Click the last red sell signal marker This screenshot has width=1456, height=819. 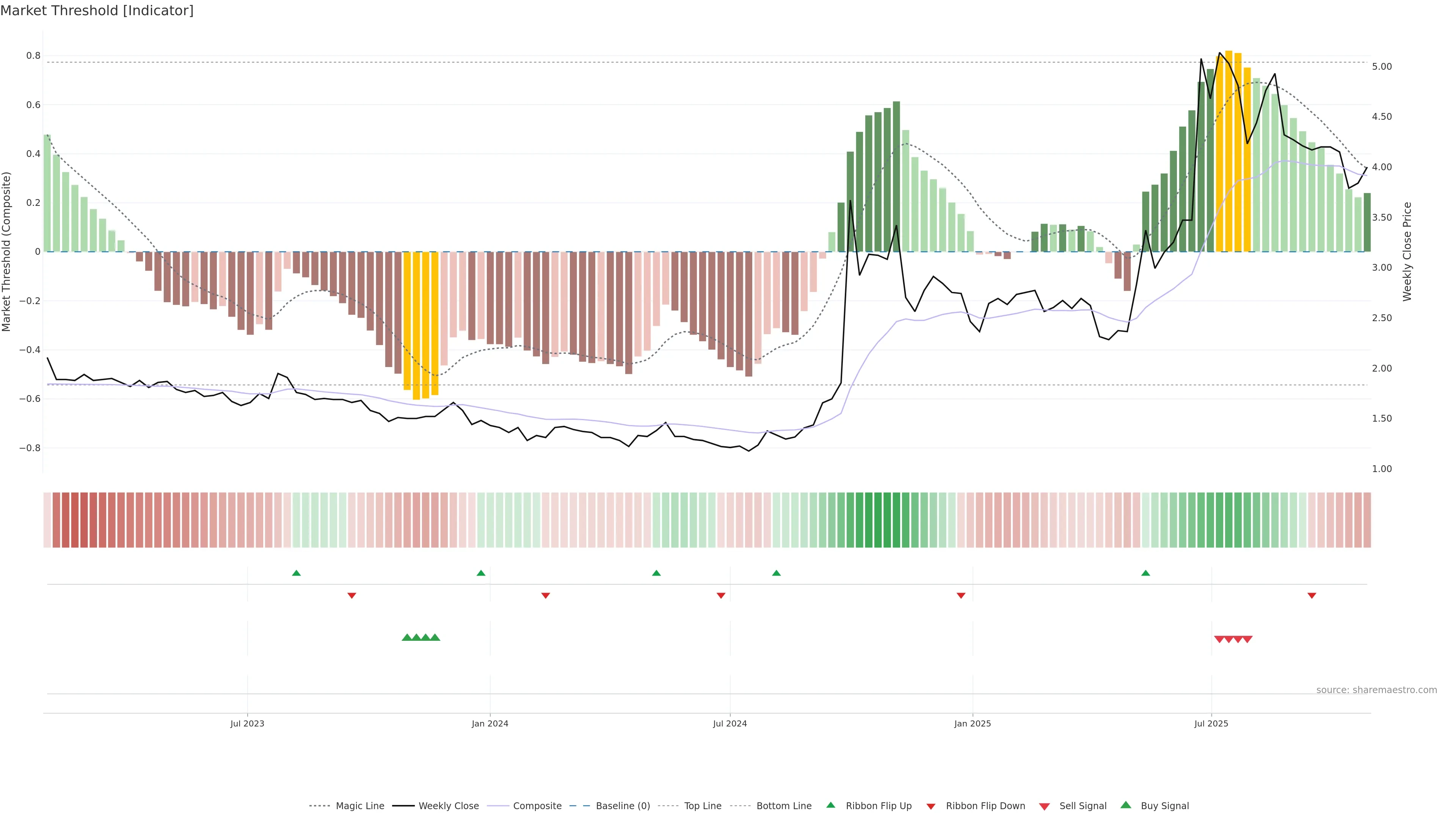pyautogui.click(x=1247, y=639)
